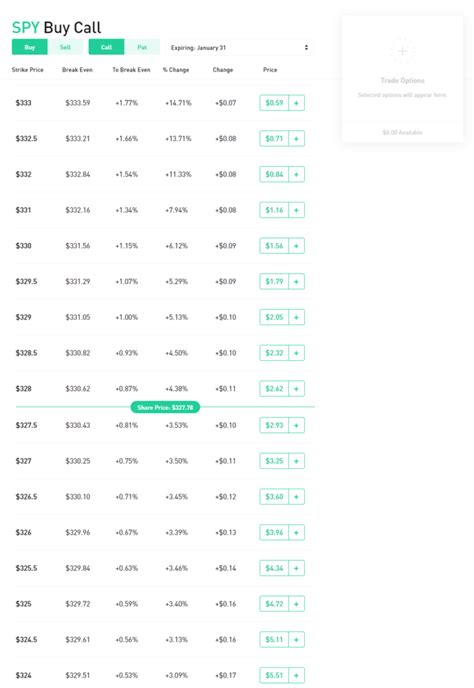Screen dimensions: 474x688
Task: Click the Share Price $327.78 marker
Action: click(165, 408)
